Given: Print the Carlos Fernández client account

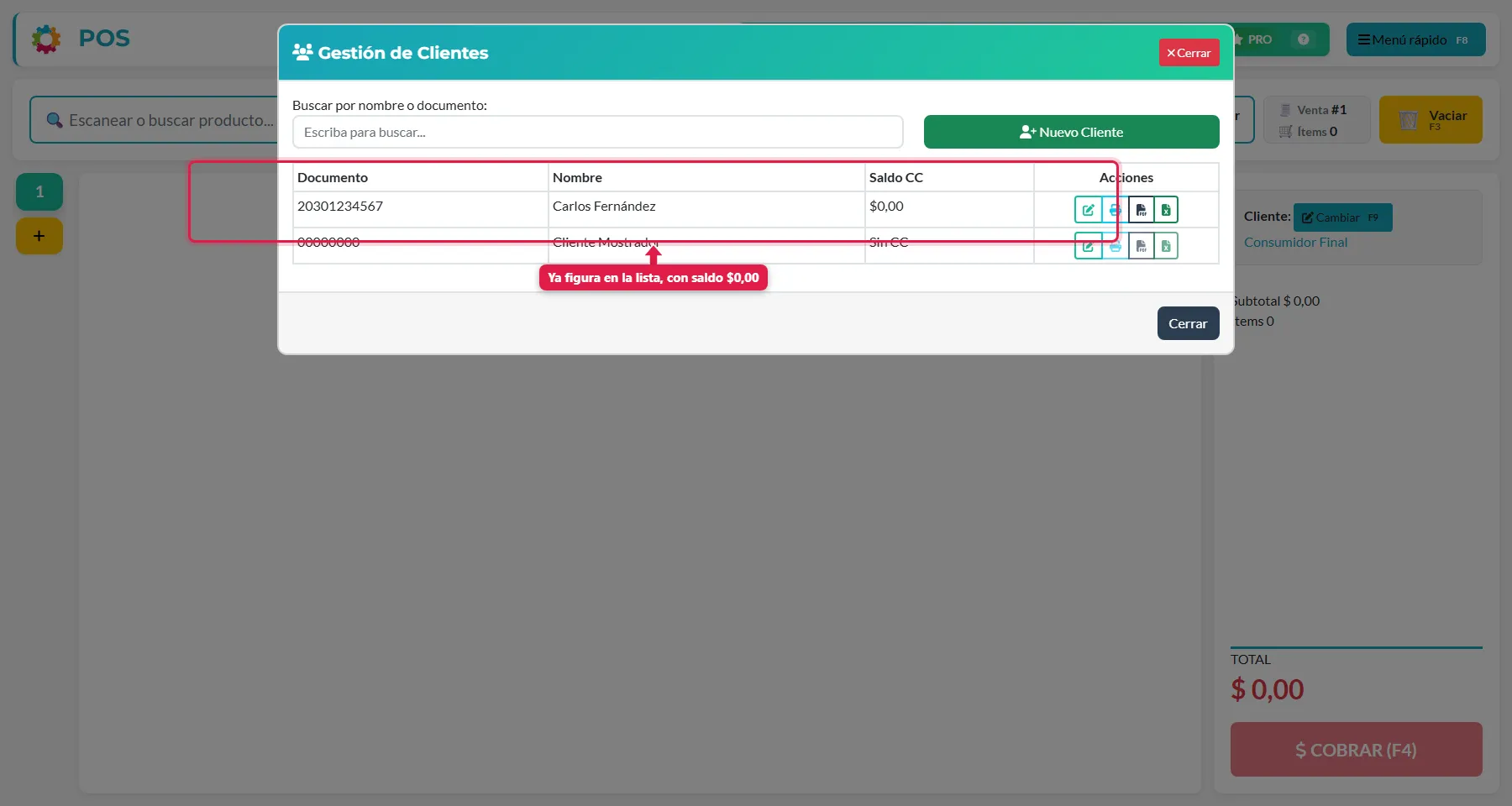Looking at the screenshot, I should click(1115, 210).
